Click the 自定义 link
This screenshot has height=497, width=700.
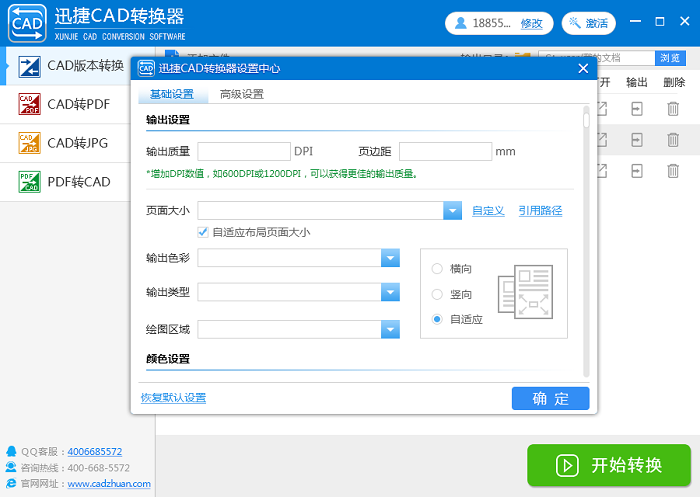click(488, 211)
